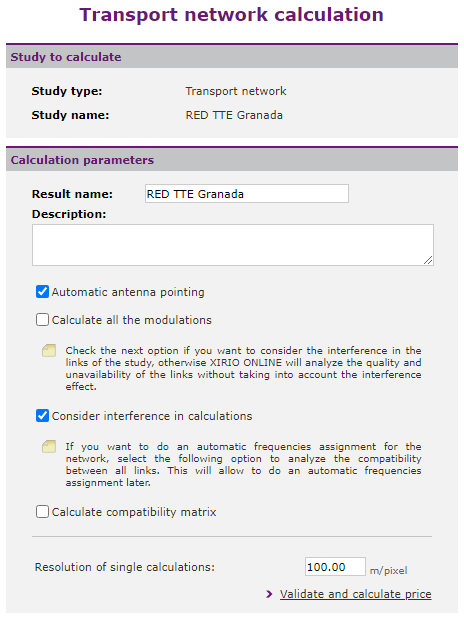Enable the Calculate all the modulations checkbox
Viewport: 464px width, 619px height.
[x=42, y=319]
